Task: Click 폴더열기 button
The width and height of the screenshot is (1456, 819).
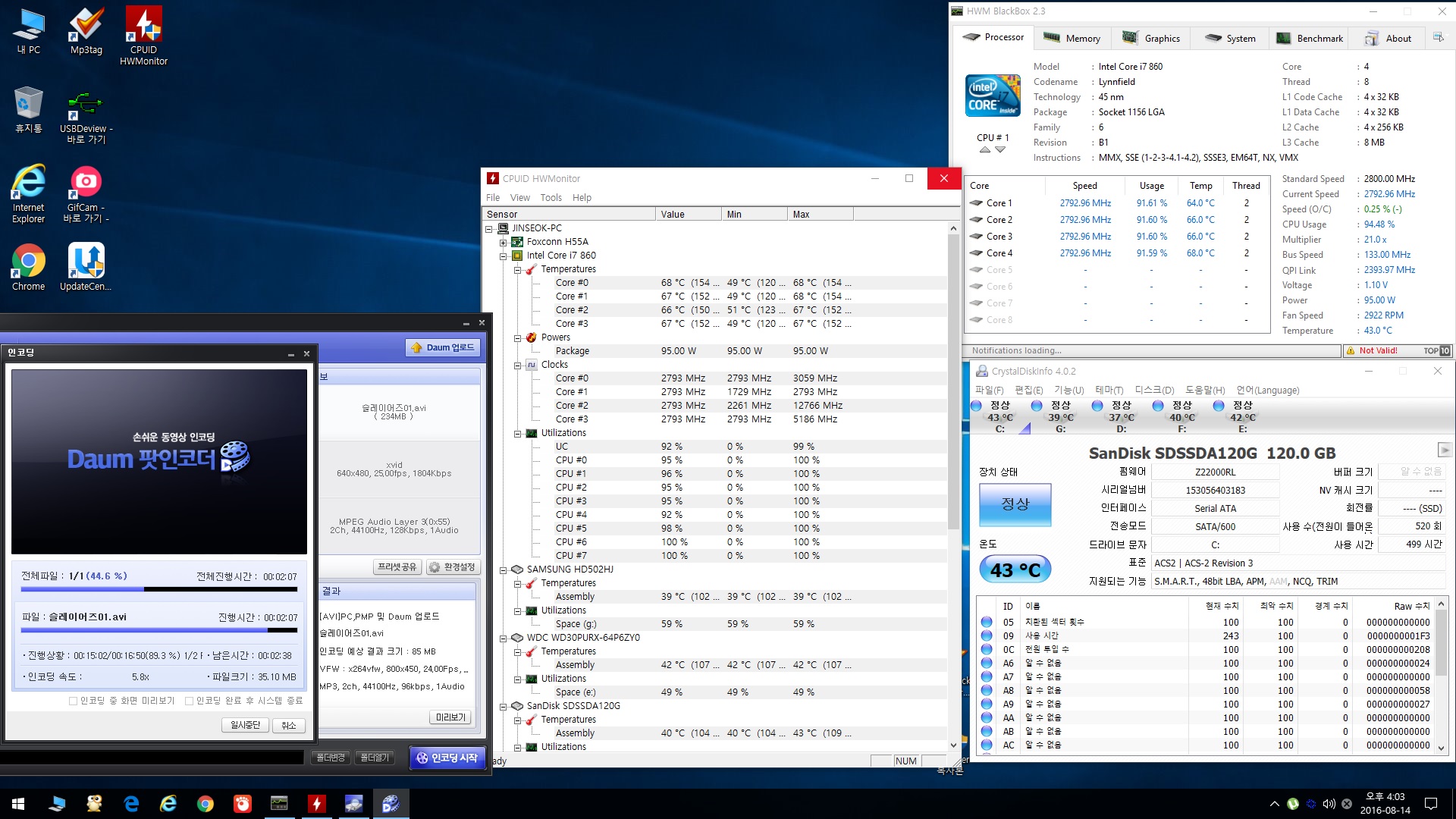Action: (x=374, y=758)
